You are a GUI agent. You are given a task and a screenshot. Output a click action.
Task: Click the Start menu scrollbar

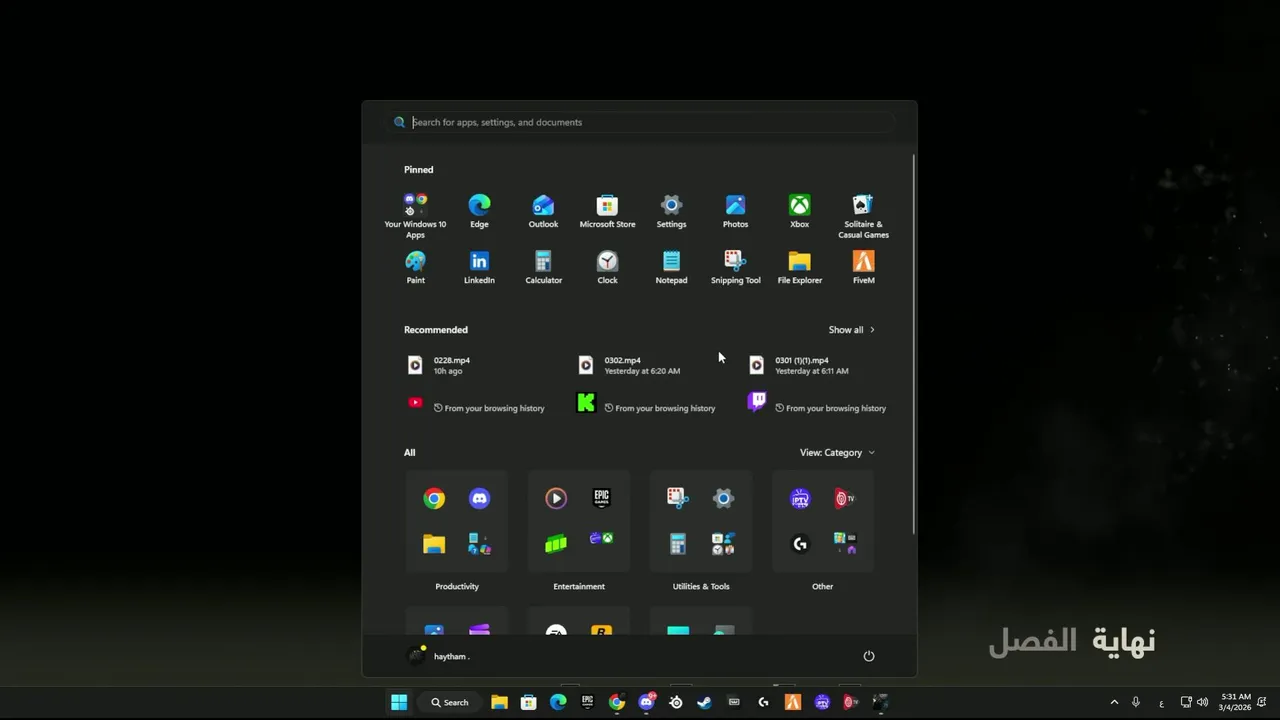(x=913, y=345)
